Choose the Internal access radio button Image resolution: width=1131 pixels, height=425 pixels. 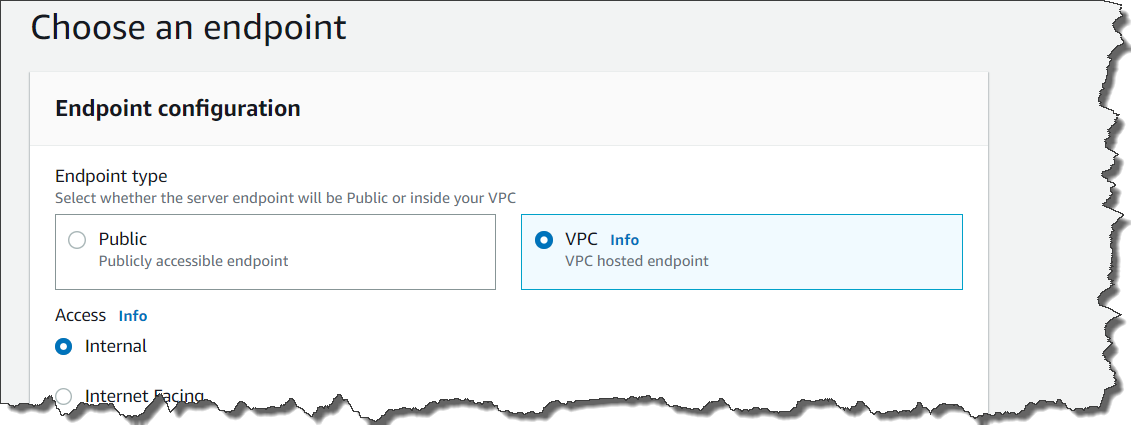(x=64, y=346)
